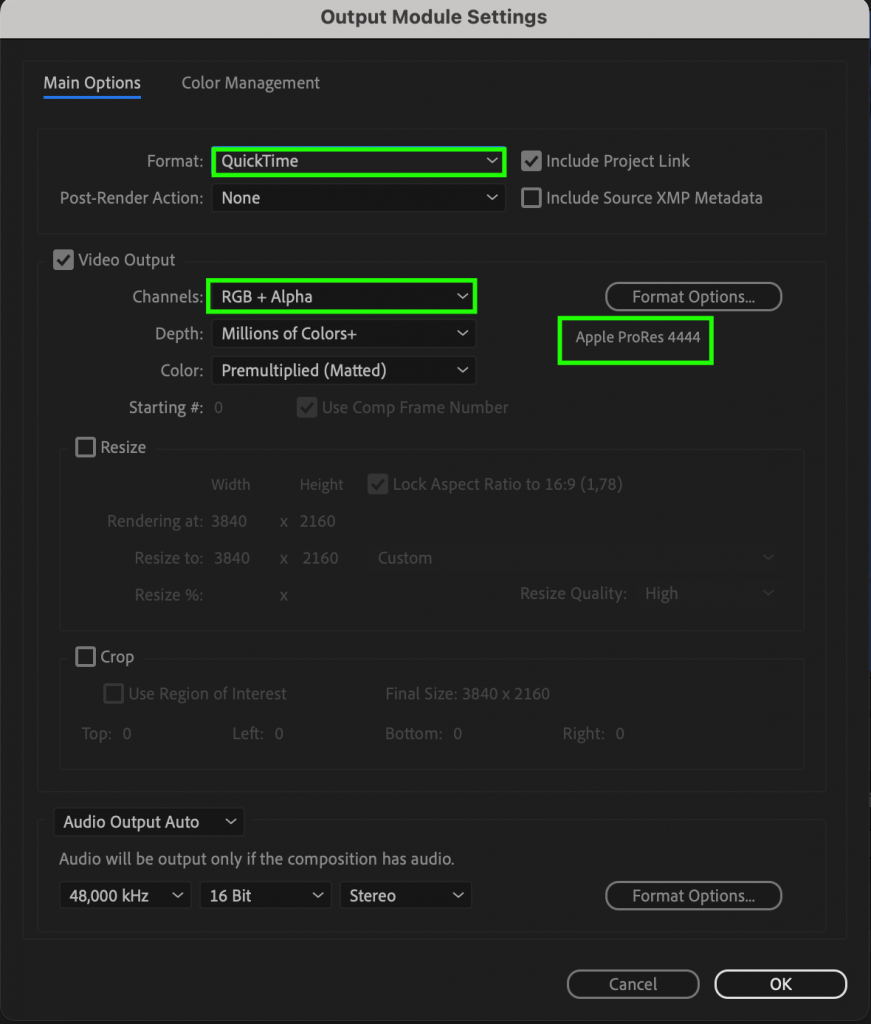Screen dimensions: 871x1024
Task: Open the Stereo channels dropdown
Action: pyautogui.click(x=405, y=895)
